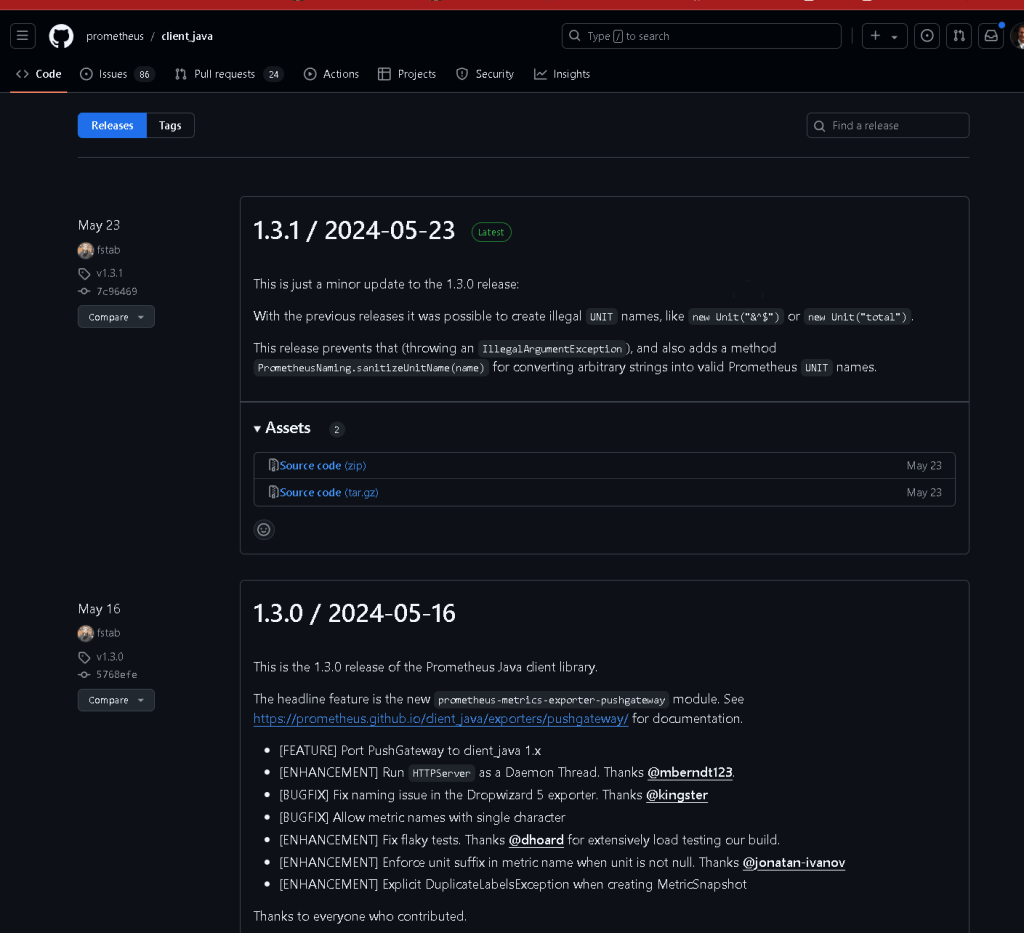Open commit 5768efe
This screenshot has height=933, width=1024.
tap(117, 674)
